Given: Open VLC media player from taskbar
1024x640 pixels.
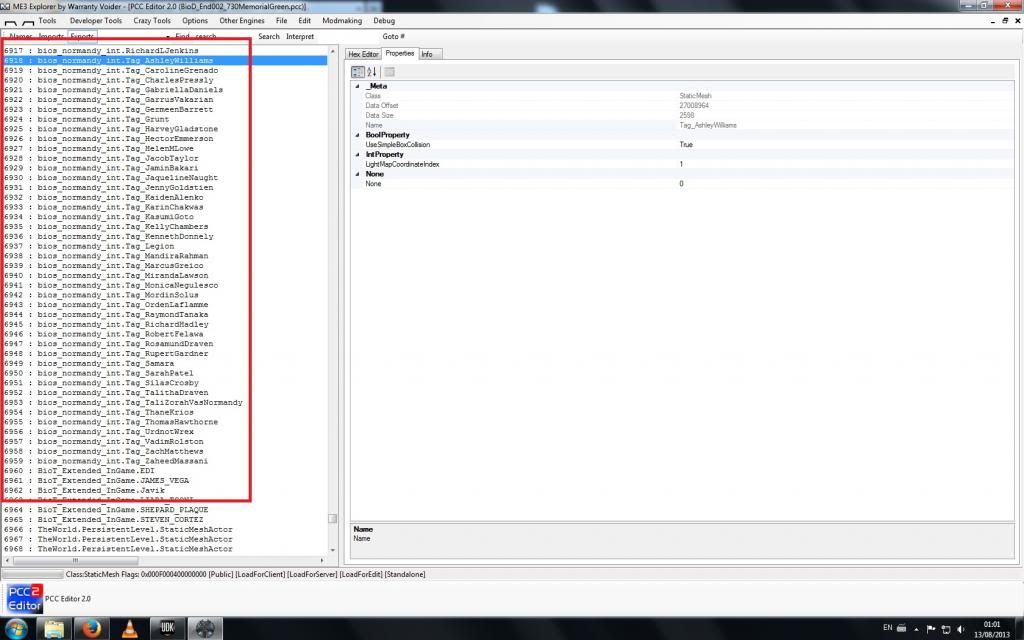Looking at the screenshot, I should point(127,628).
